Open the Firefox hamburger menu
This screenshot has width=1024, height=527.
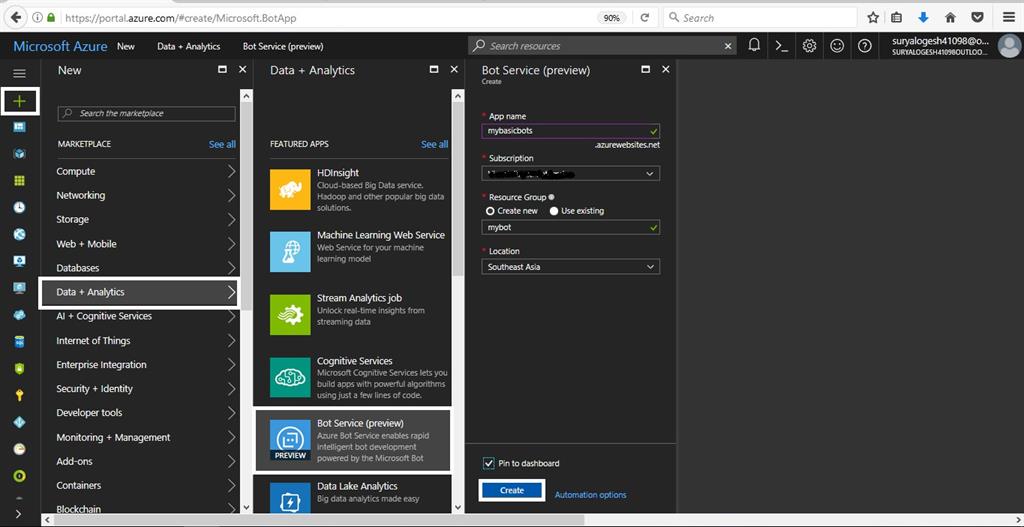click(1008, 18)
